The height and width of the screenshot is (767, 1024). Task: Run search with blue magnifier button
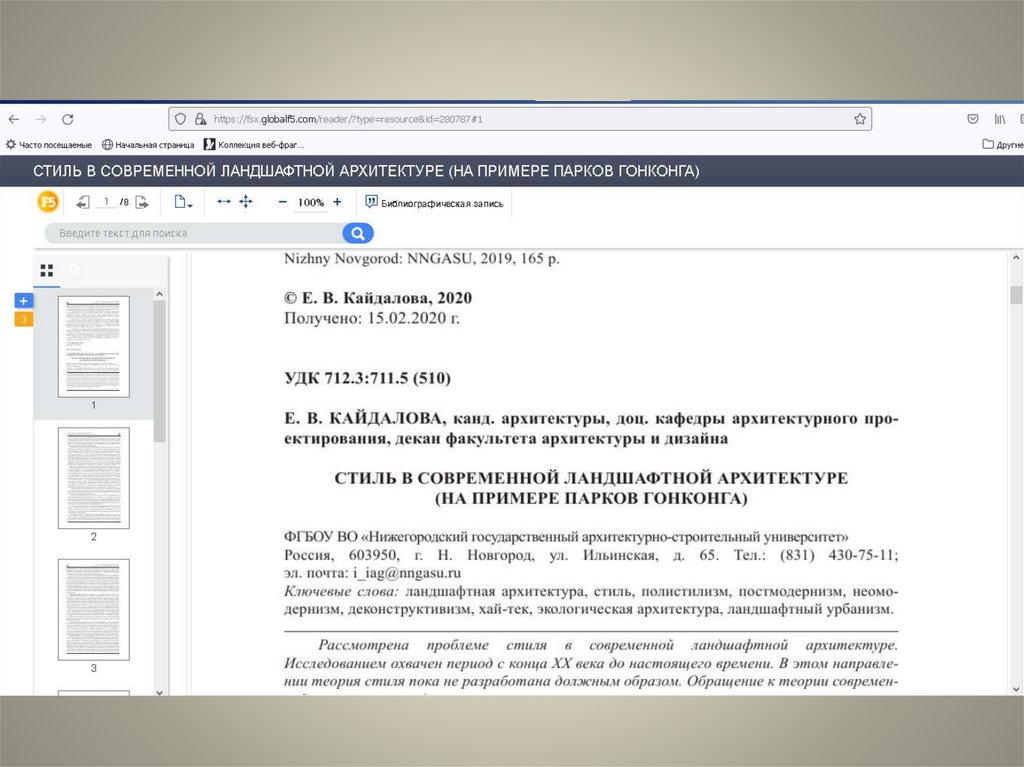point(358,233)
